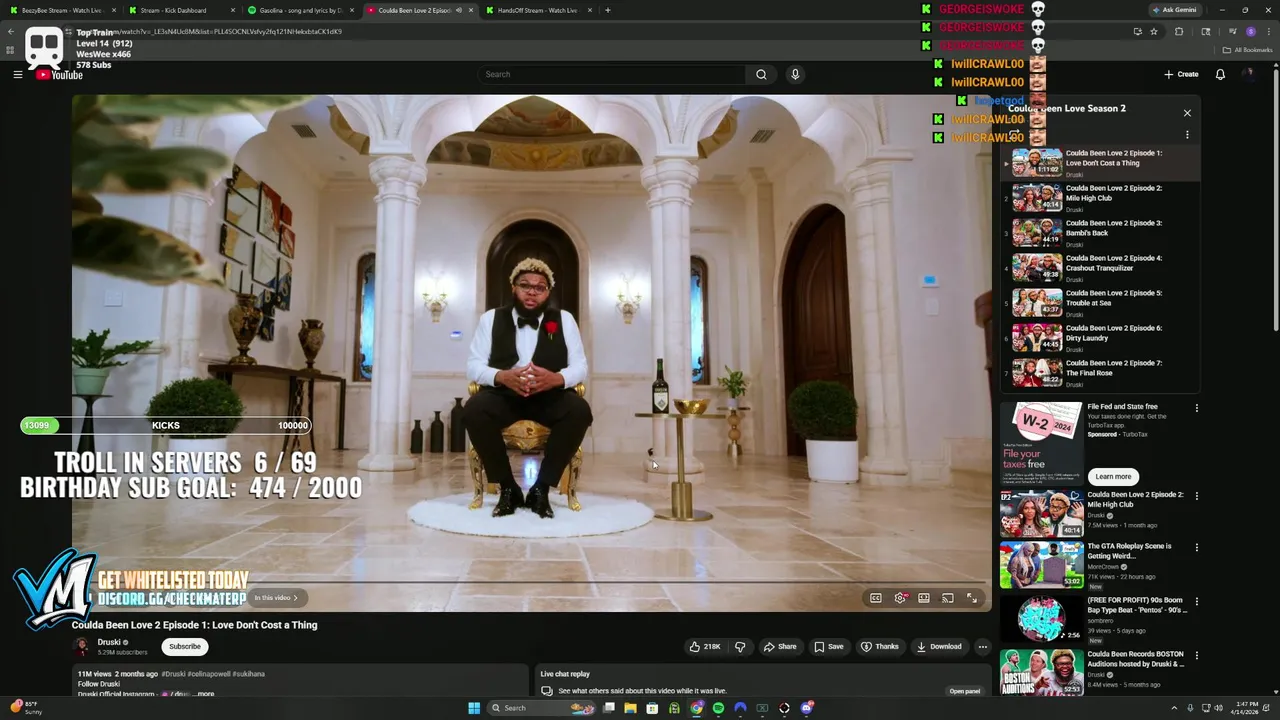Download the video
Image resolution: width=1280 pixels, height=720 pixels.
coord(939,647)
